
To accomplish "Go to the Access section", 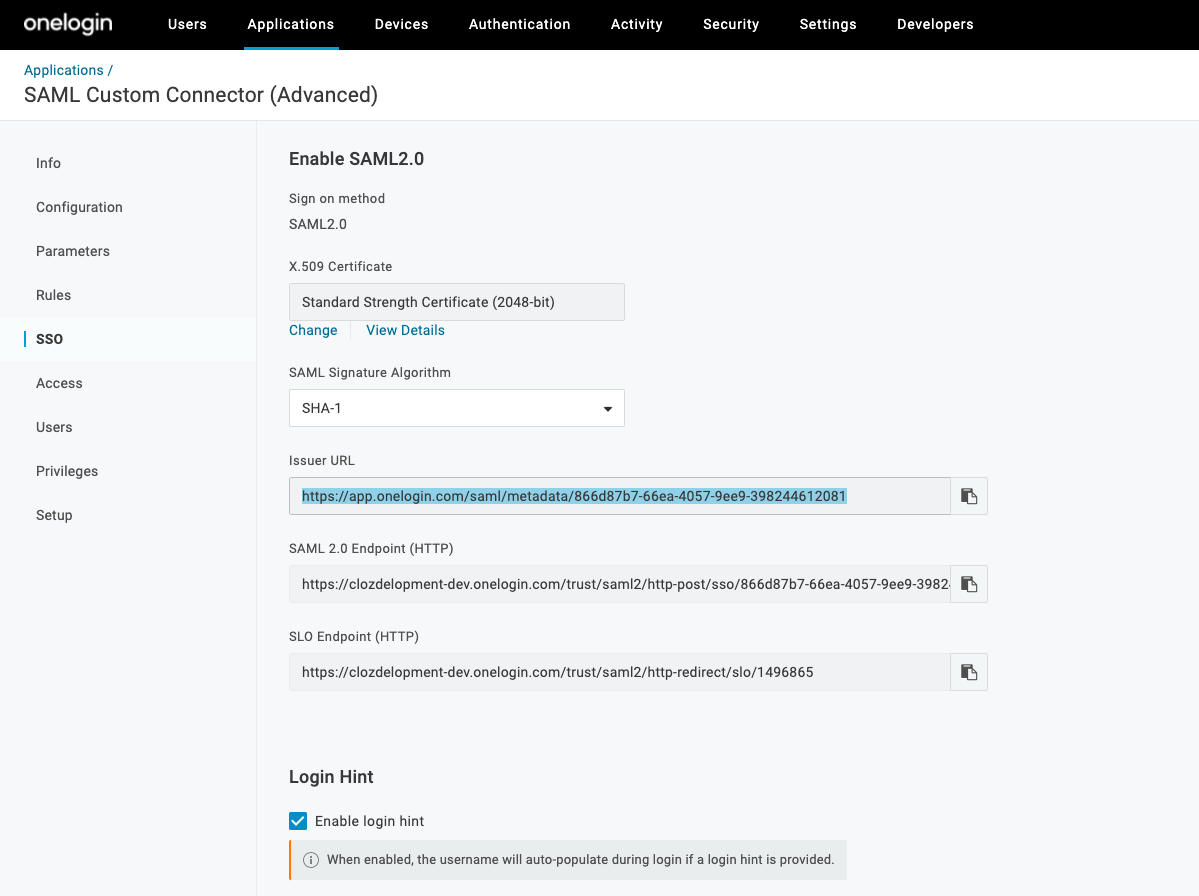I will 59,383.
